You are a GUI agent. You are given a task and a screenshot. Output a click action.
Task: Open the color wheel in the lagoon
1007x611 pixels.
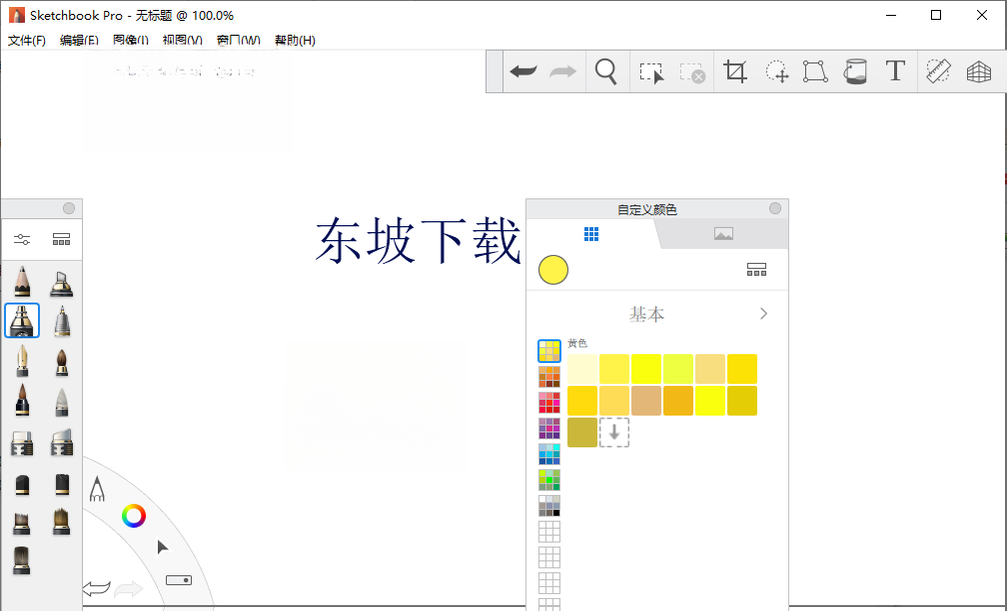[x=134, y=516]
